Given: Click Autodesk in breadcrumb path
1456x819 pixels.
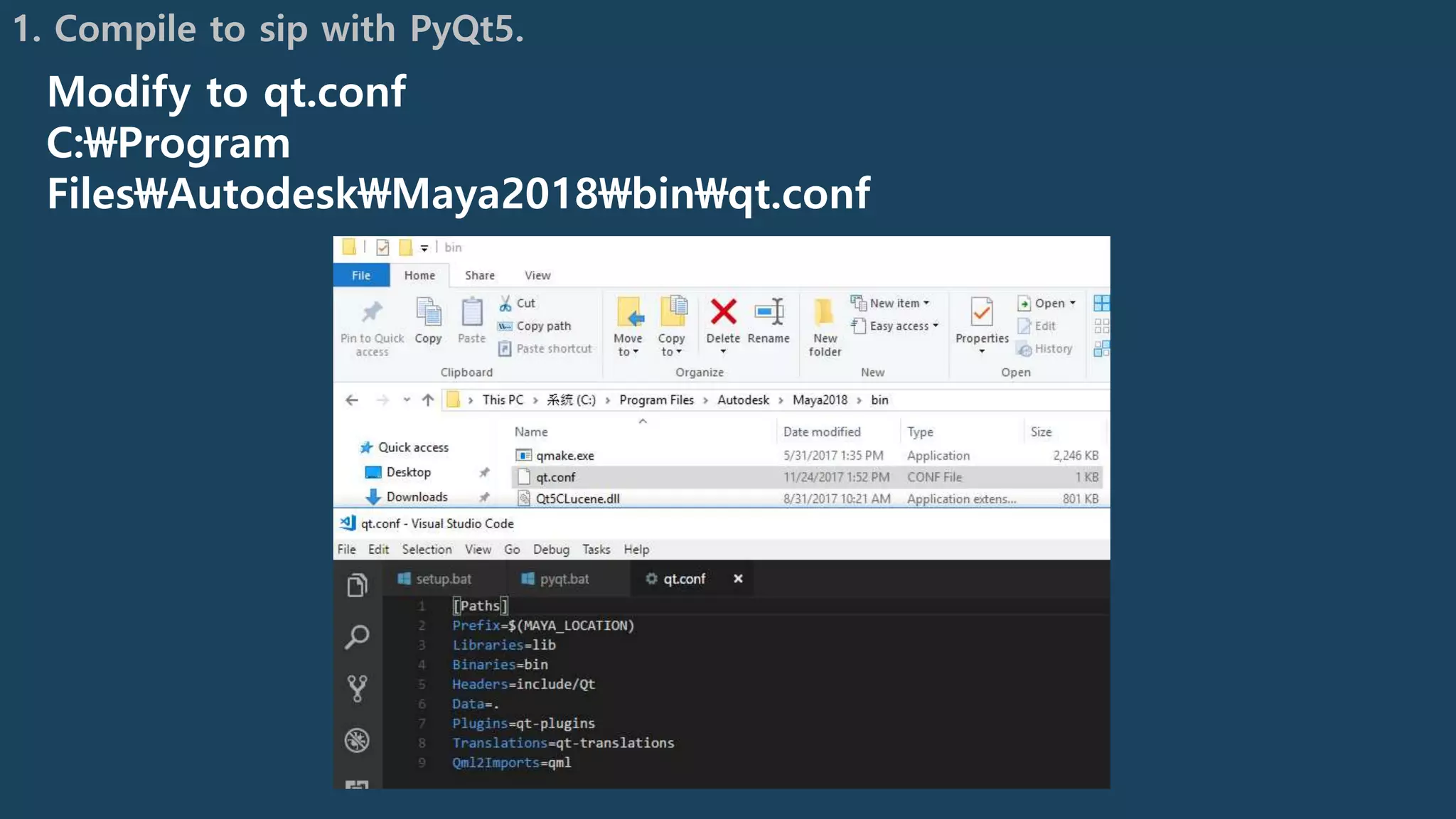Looking at the screenshot, I should tap(743, 400).
